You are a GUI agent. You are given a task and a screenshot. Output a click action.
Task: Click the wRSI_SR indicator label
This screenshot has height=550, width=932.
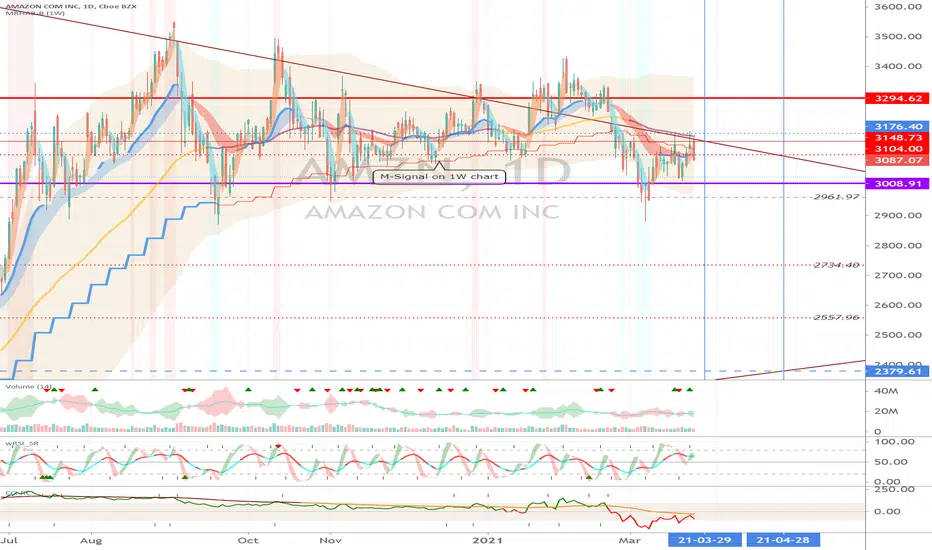[22, 444]
